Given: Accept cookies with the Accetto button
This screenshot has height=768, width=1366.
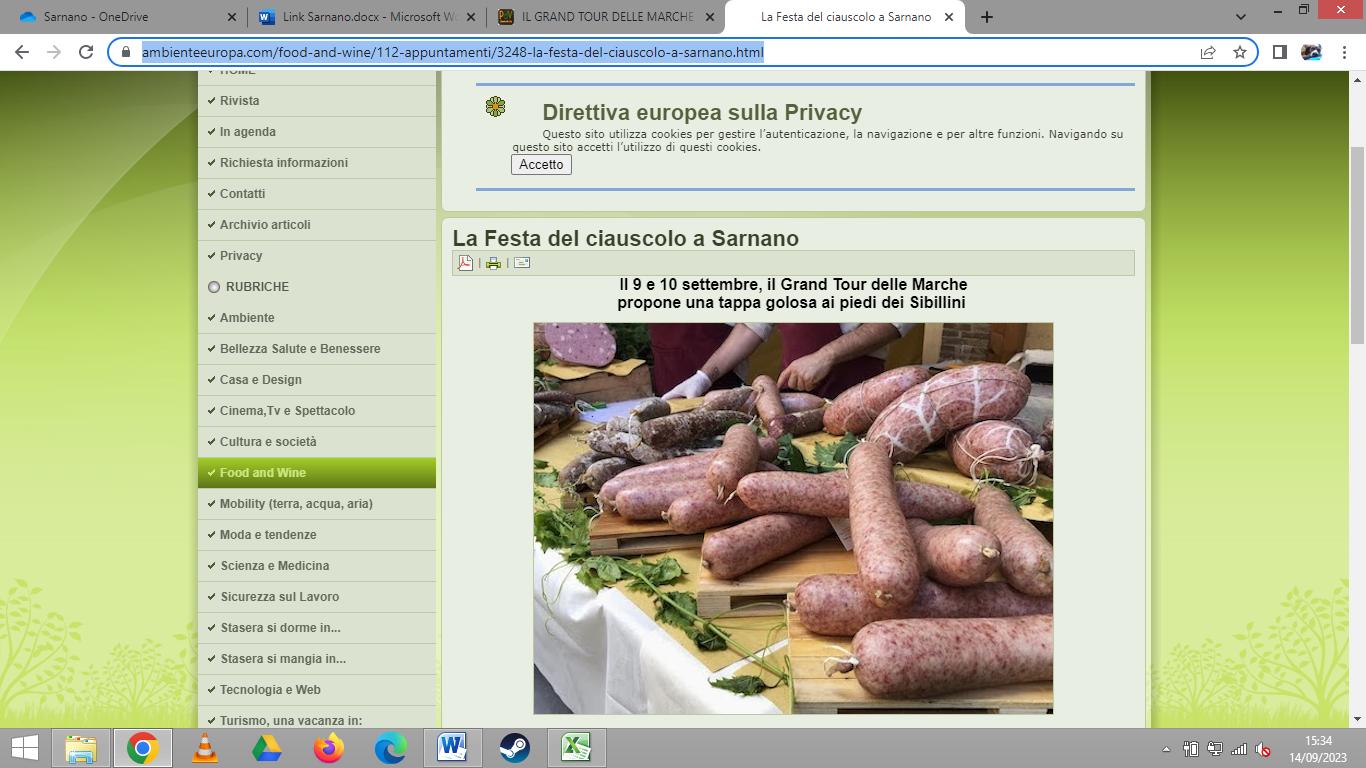Looking at the screenshot, I should 541,164.
